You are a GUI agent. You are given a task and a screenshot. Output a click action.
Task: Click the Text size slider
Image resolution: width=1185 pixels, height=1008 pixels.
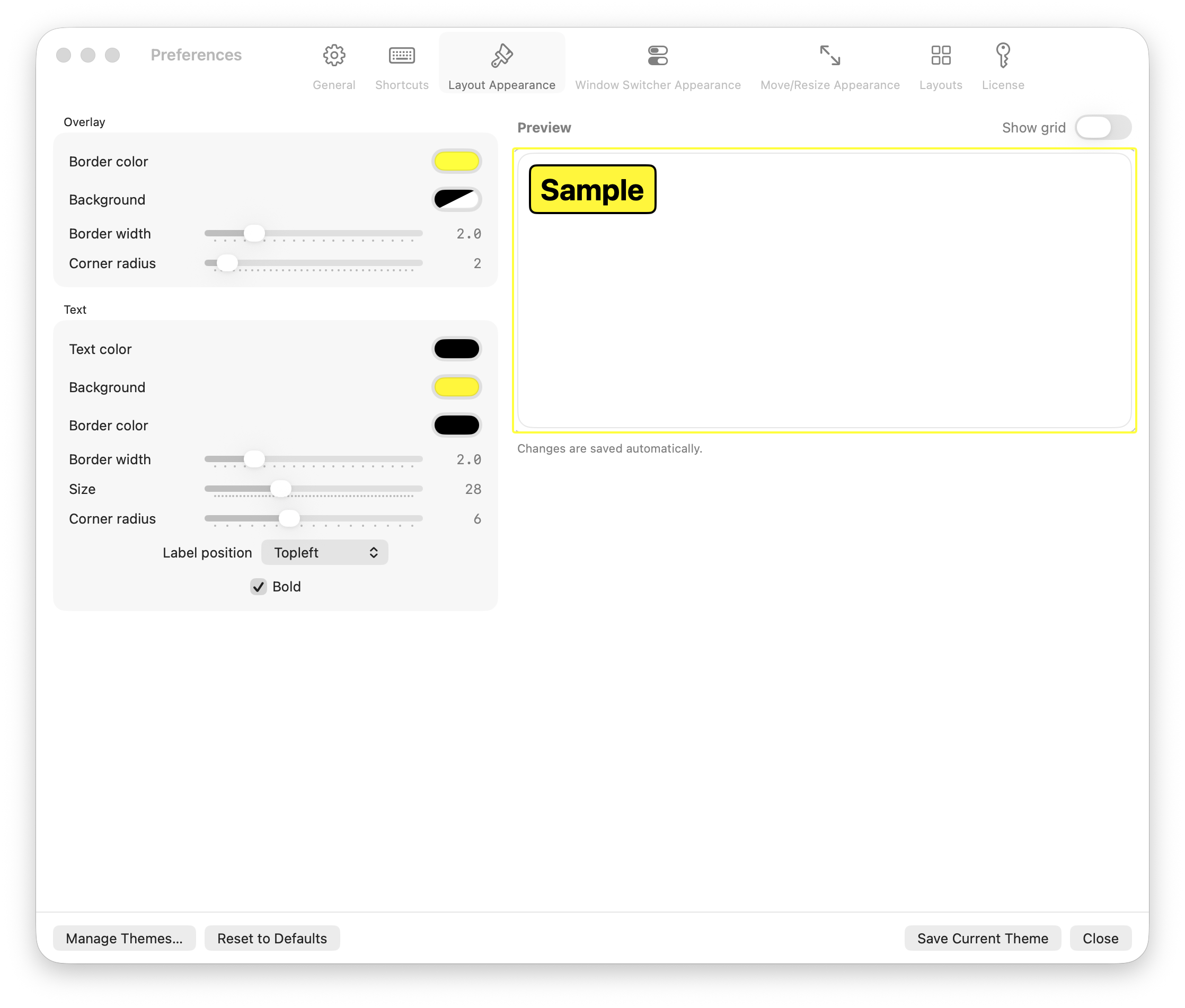314,489
